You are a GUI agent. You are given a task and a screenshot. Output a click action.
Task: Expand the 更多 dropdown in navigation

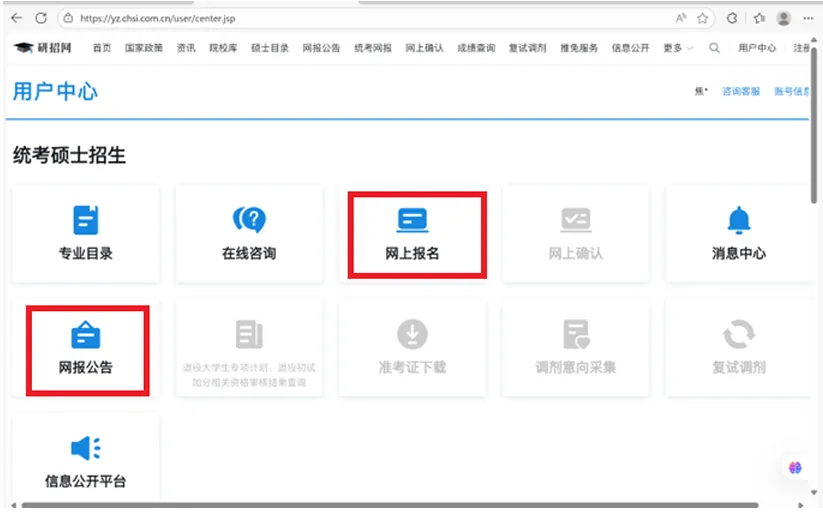678,48
